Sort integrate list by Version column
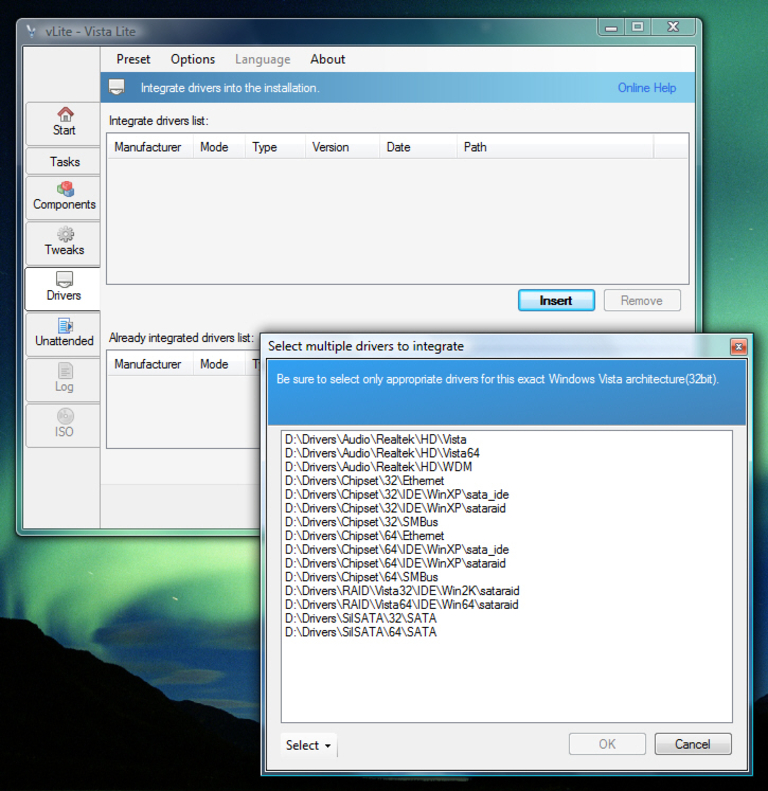The height and width of the screenshot is (791, 768). pyautogui.click(x=342, y=147)
